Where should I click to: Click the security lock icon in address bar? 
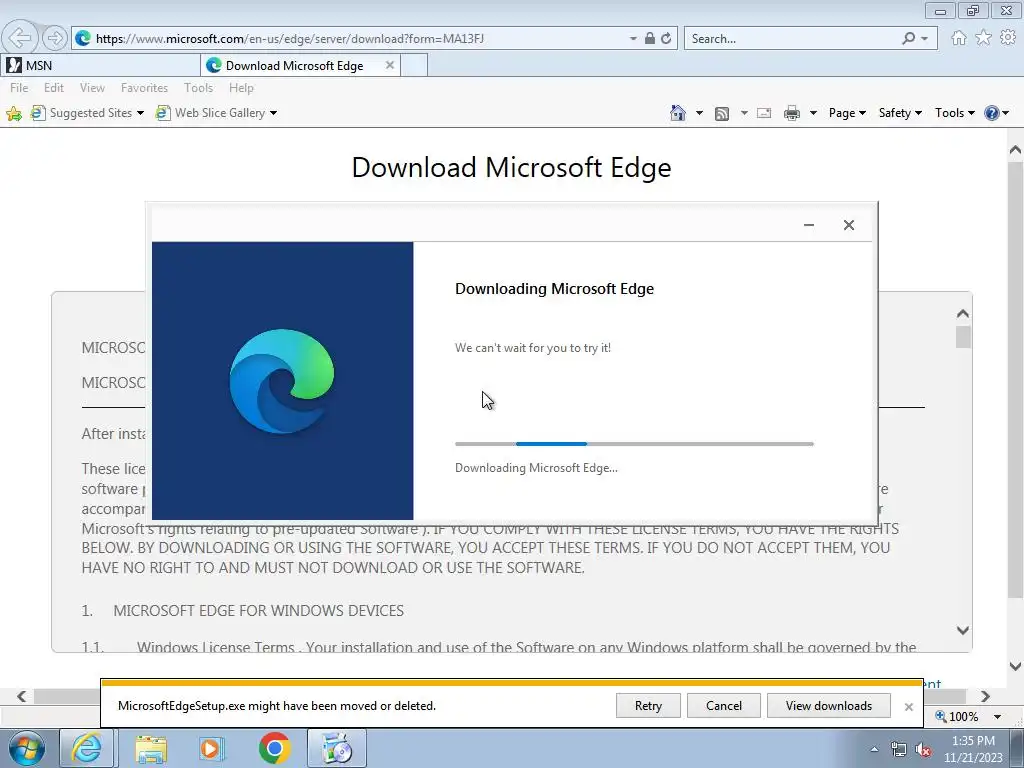point(649,39)
